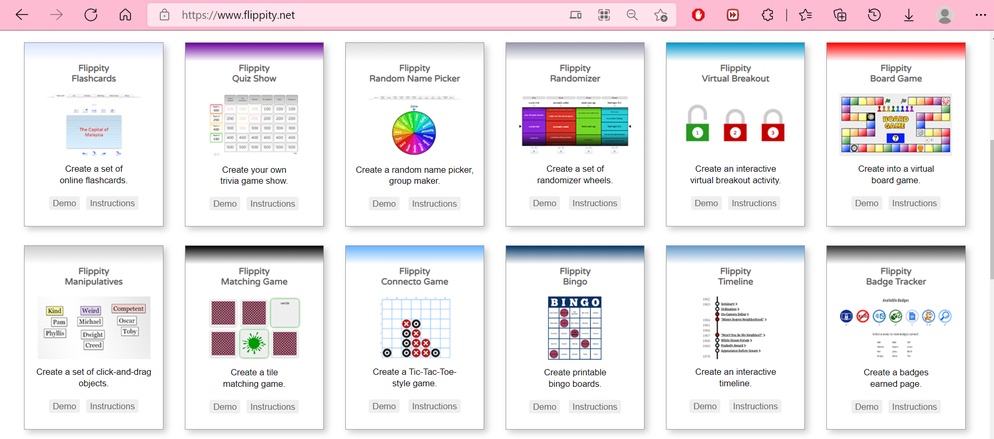Viewport: 994px width, 439px height.
Task: Open the browser home page
Action: click(x=126, y=15)
